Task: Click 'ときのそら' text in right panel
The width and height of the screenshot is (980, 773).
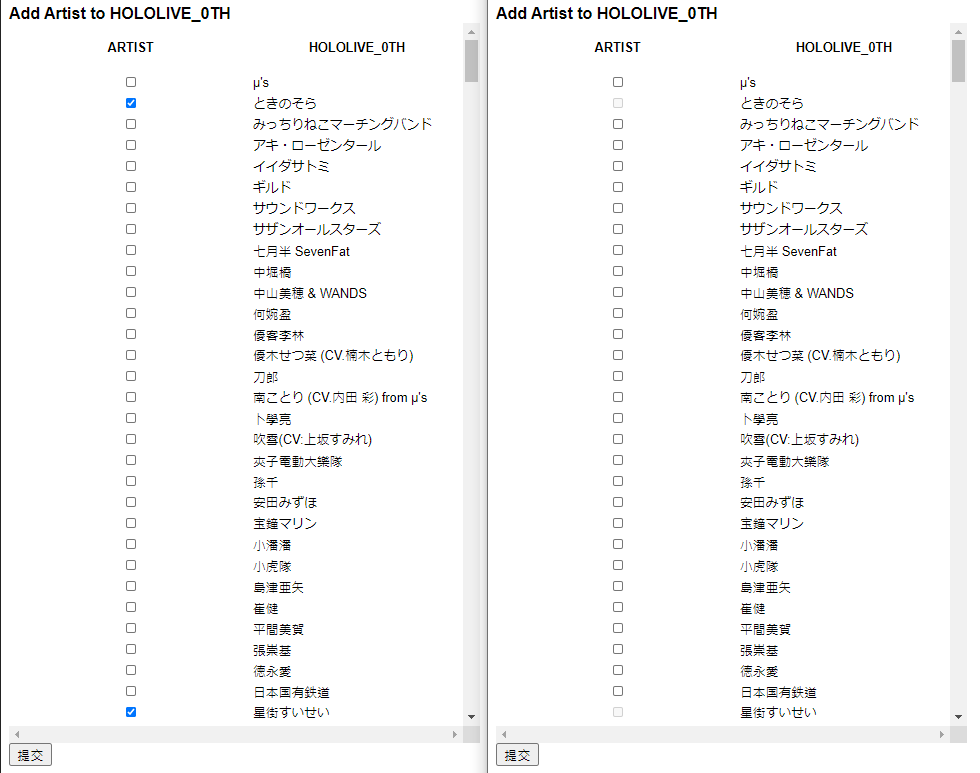Action: click(x=772, y=103)
